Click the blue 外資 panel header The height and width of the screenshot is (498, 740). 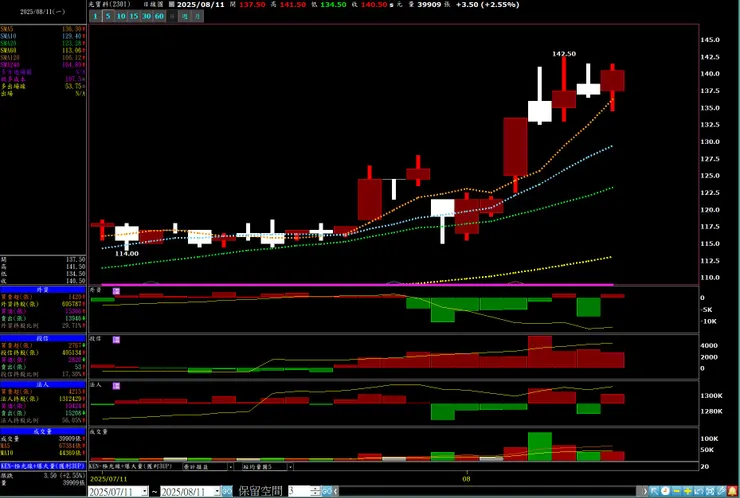42,290
